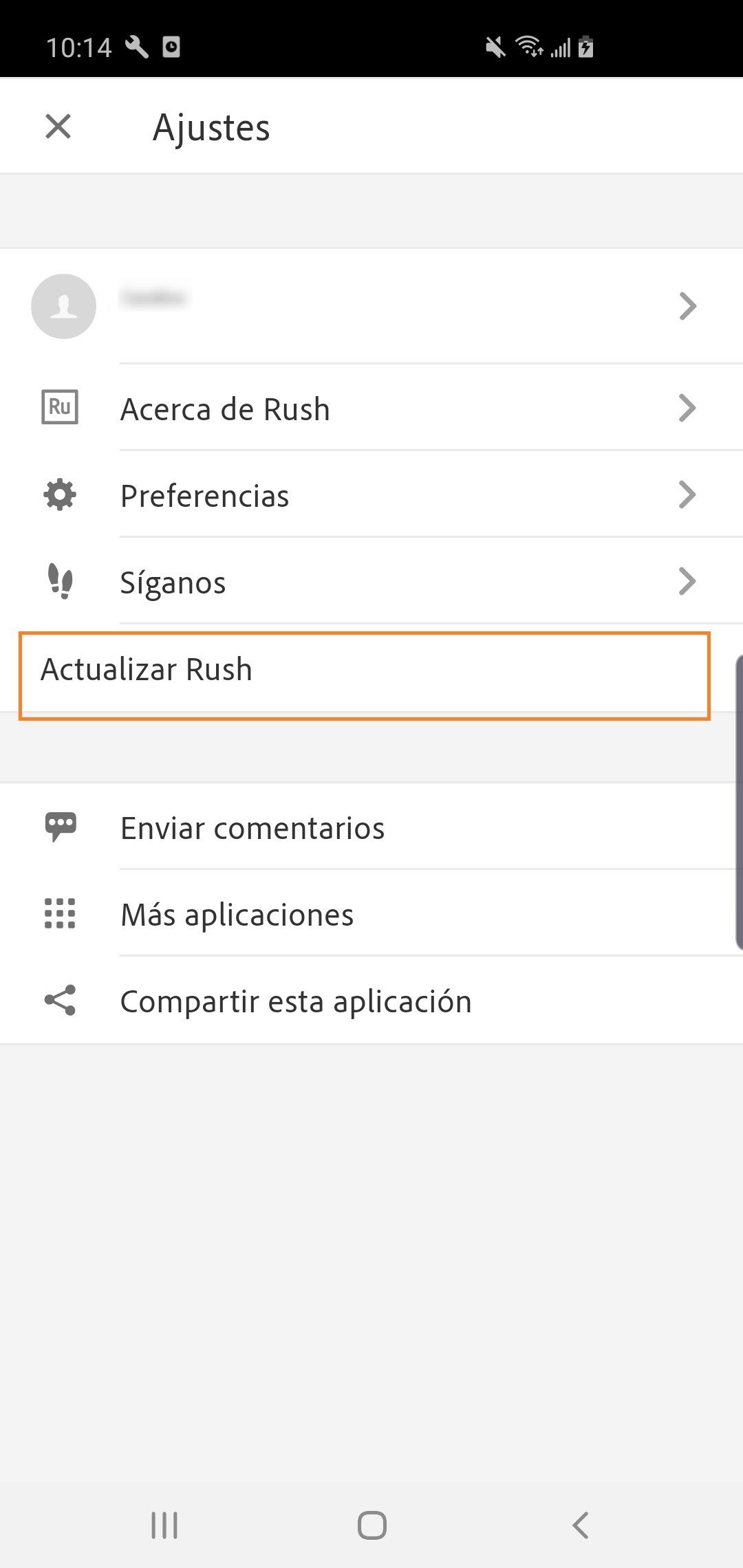Click Más aplicaciones entry

tap(237, 915)
